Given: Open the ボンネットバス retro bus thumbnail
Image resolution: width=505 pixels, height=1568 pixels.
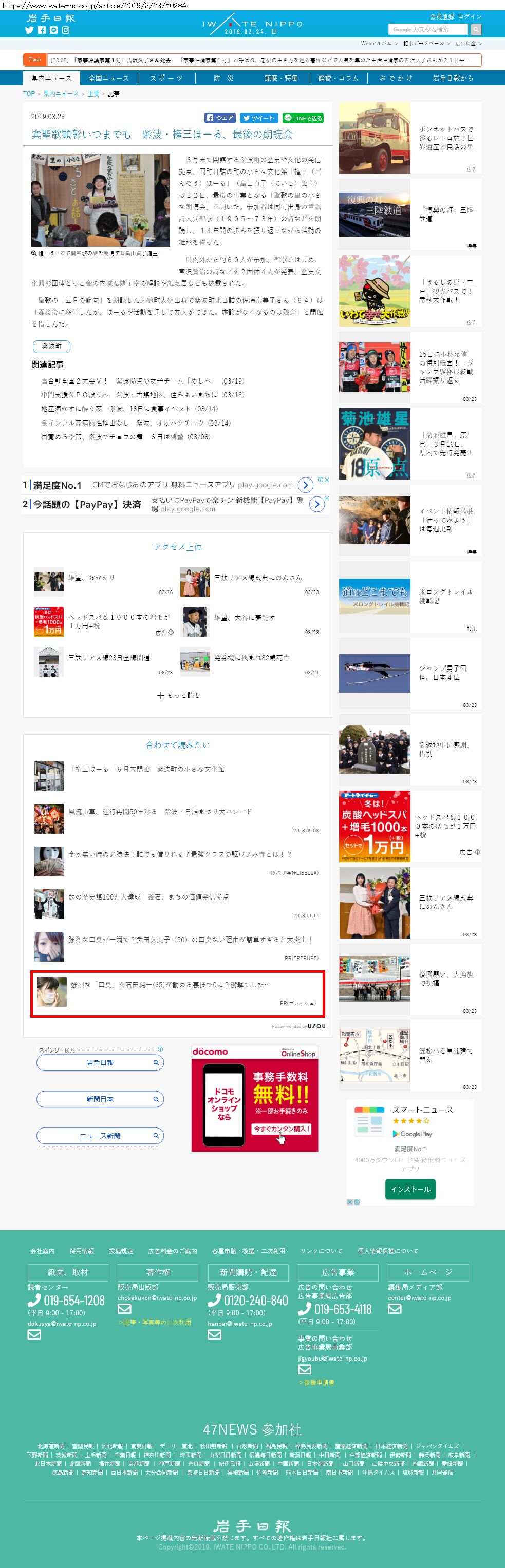Looking at the screenshot, I should click(374, 138).
